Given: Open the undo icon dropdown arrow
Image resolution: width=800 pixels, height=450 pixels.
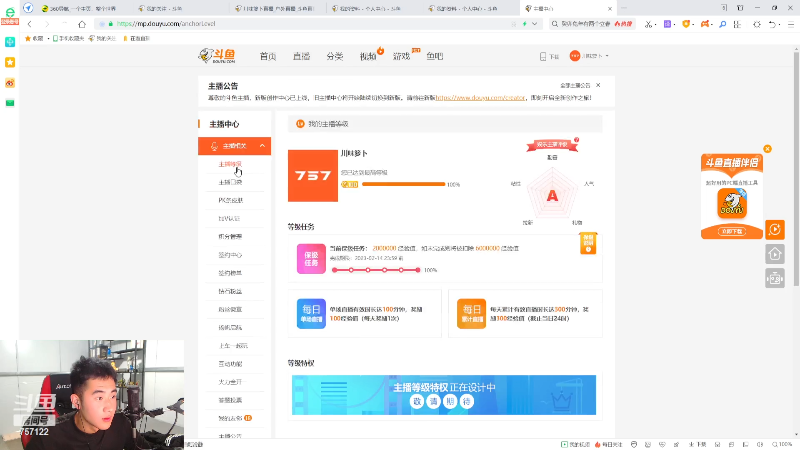Looking at the screenshot, I should tap(780, 24).
